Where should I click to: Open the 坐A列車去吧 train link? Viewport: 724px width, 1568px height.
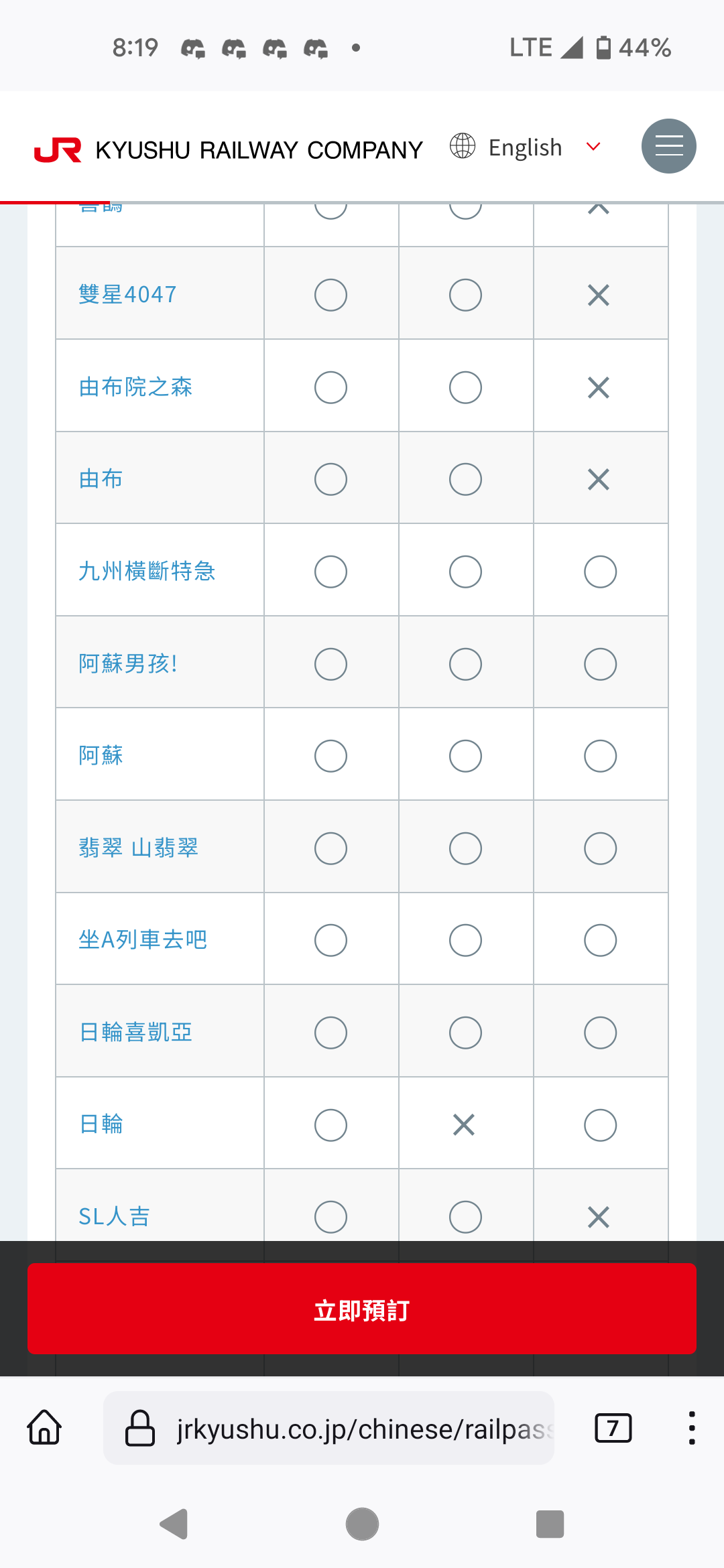142,939
